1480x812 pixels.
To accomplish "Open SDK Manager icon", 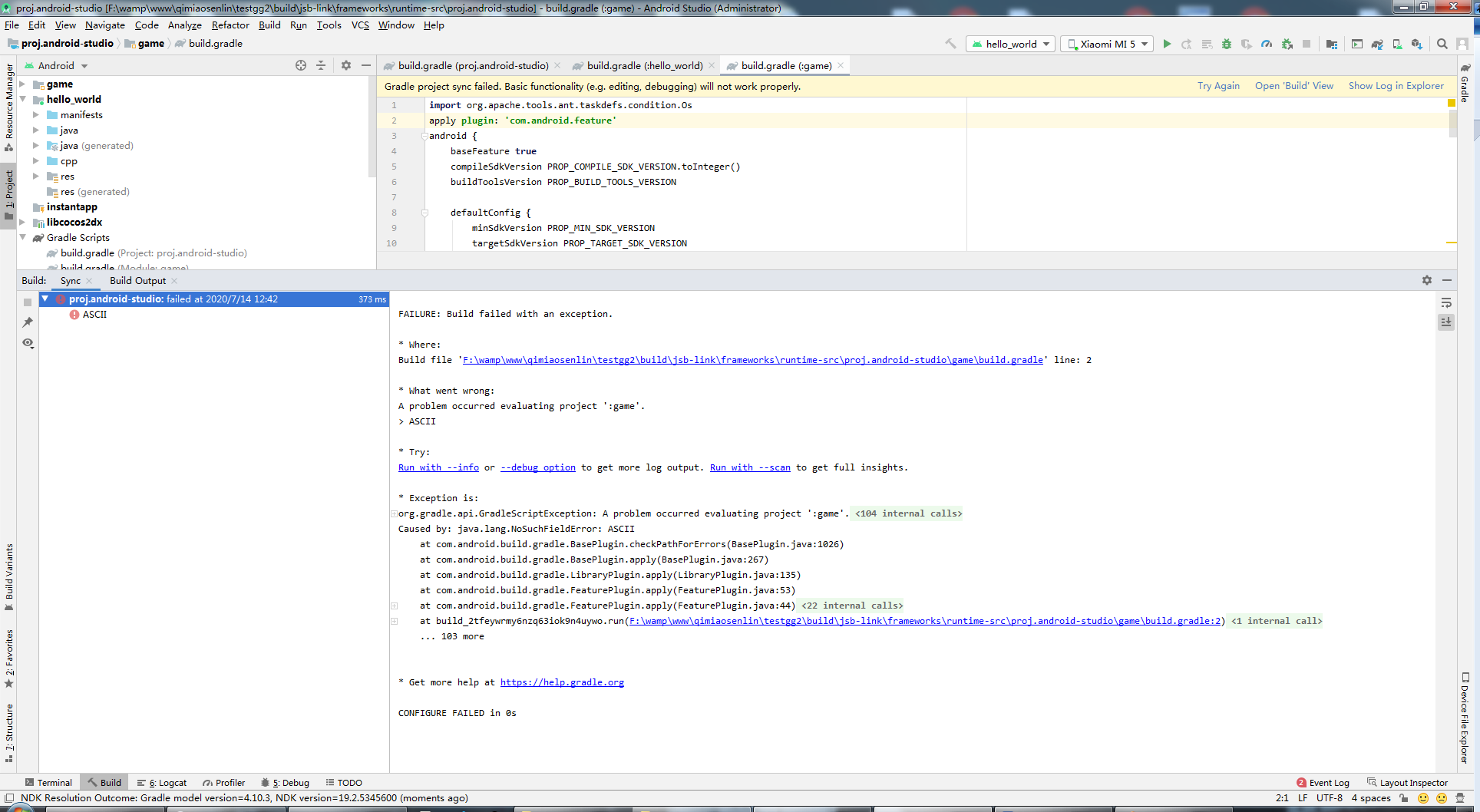I will 1417,44.
